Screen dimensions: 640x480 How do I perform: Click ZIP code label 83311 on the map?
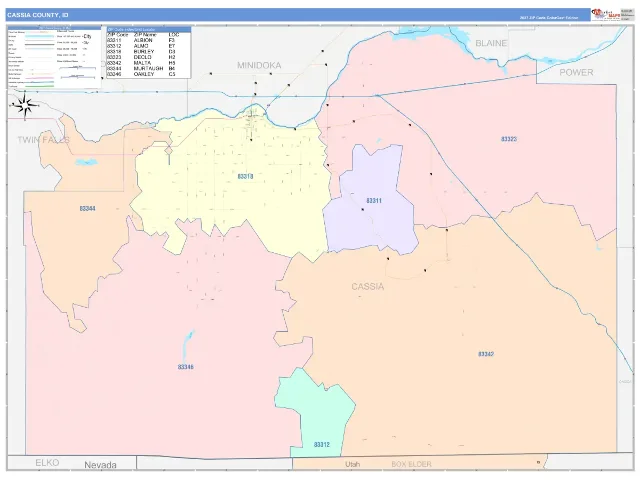(374, 200)
